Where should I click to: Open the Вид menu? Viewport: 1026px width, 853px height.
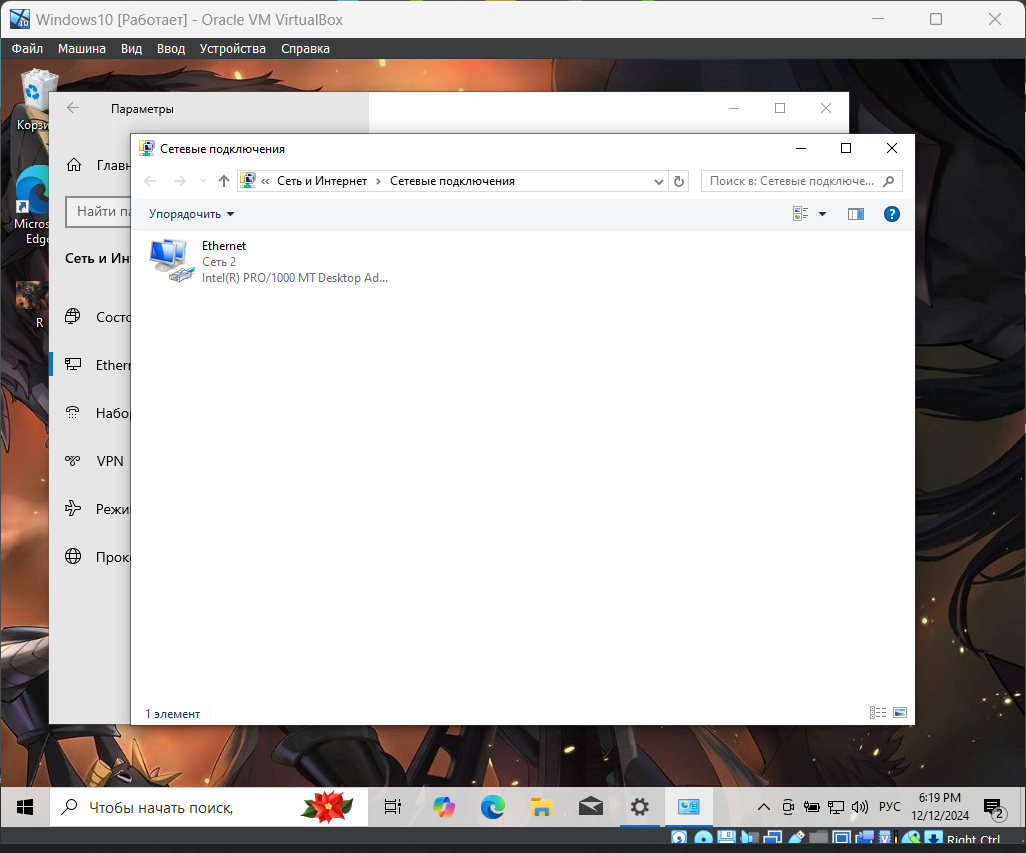(132, 48)
